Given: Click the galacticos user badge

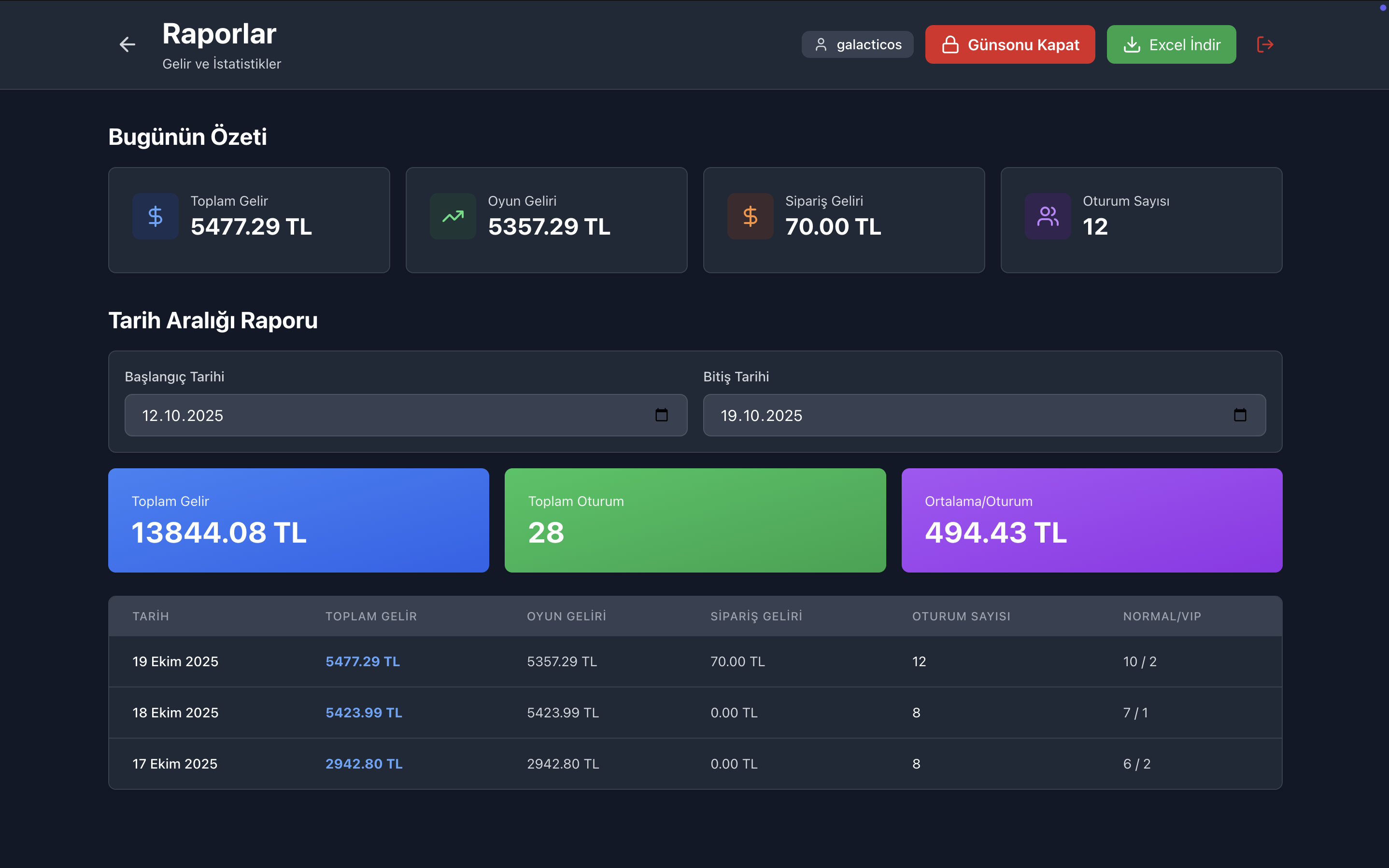Looking at the screenshot, I should pyautogui.click(x=857, y=44).
